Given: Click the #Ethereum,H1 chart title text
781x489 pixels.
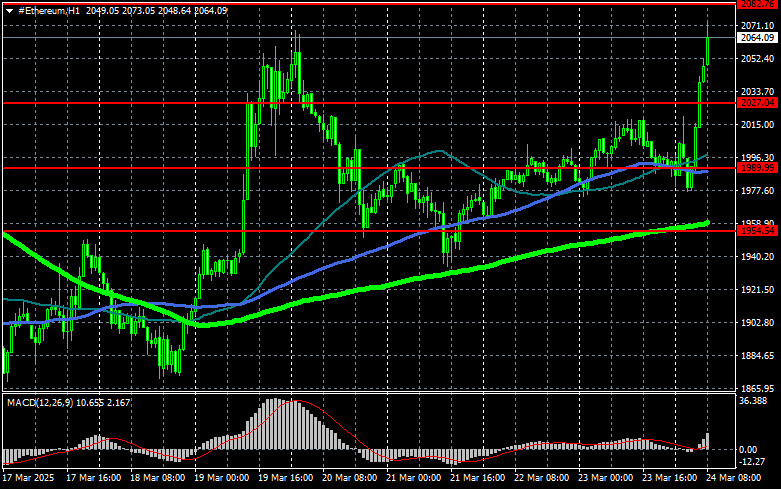Looking at the screenshot, I should pyautogui.click(x=49, y=10).
